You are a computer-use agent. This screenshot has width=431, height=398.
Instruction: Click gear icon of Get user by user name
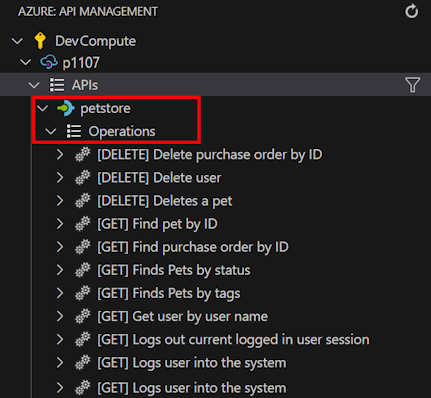click(x=83, y=316)
